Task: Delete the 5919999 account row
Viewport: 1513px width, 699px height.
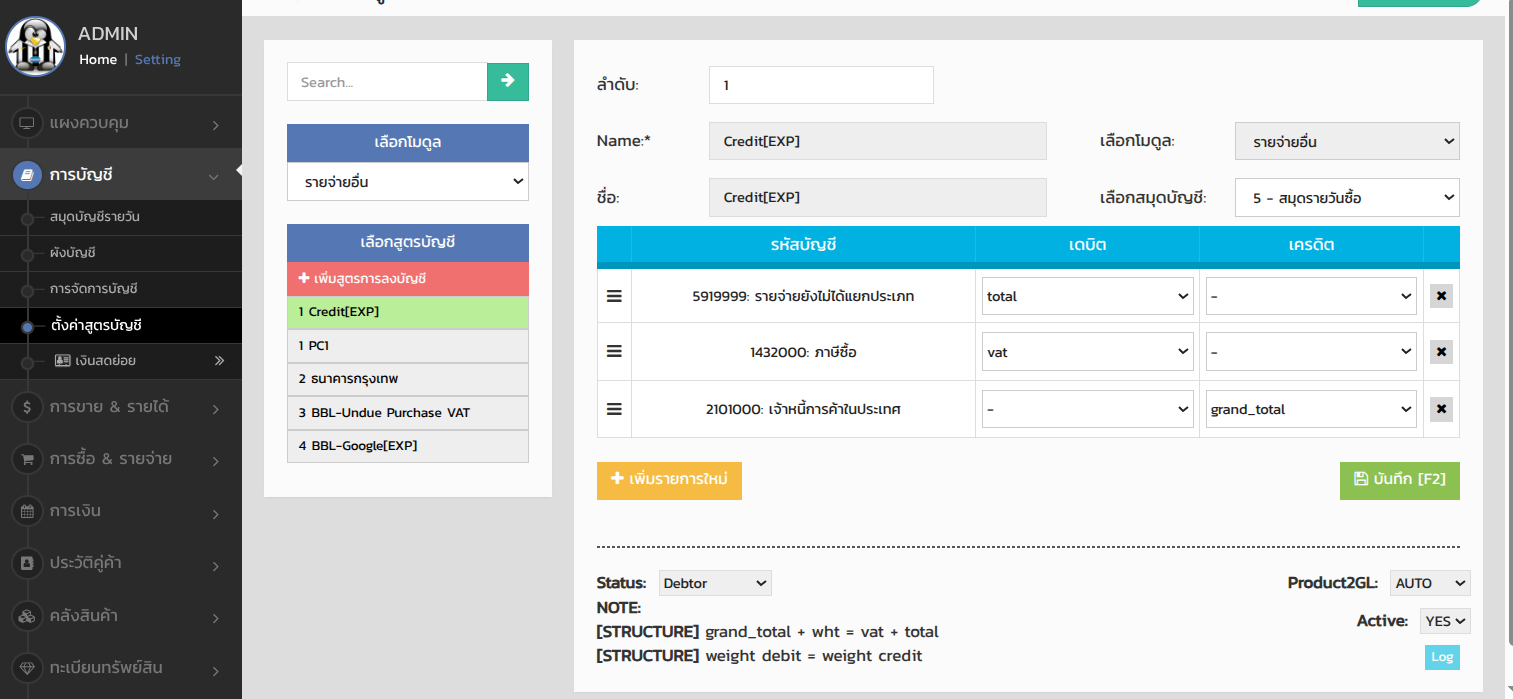Action: (1440, 296)
